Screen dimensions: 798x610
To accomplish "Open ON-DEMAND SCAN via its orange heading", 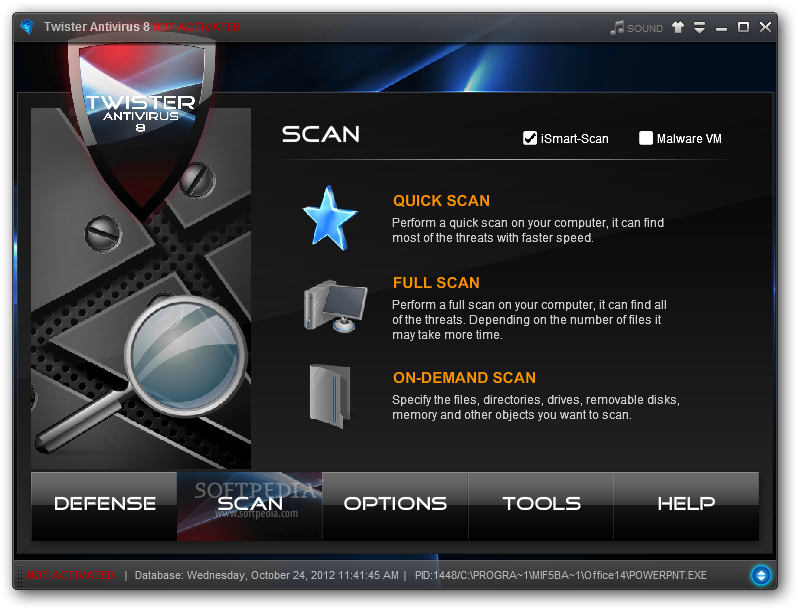I will tap(464, 377).
